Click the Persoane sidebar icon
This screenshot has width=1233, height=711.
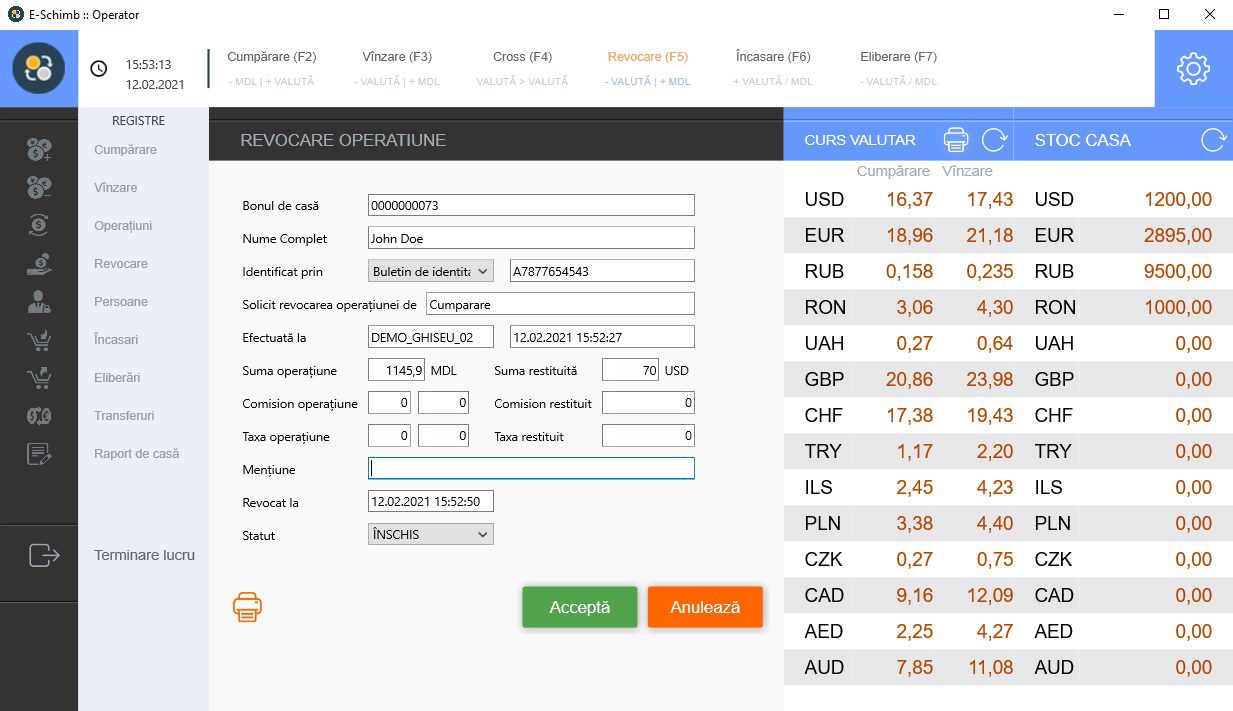click(x=39, y=302)
